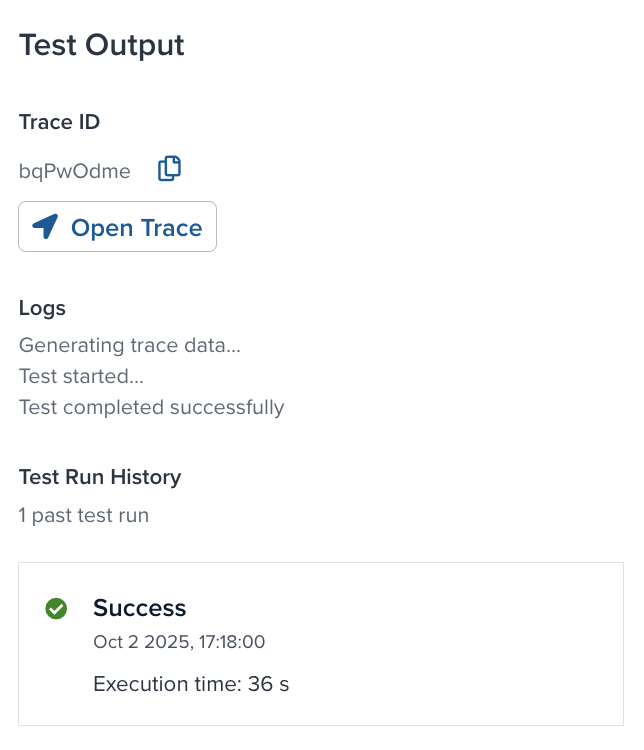Click the Trace ID section label
Viewport: 644px width, 750px height.
pos(59,122)
